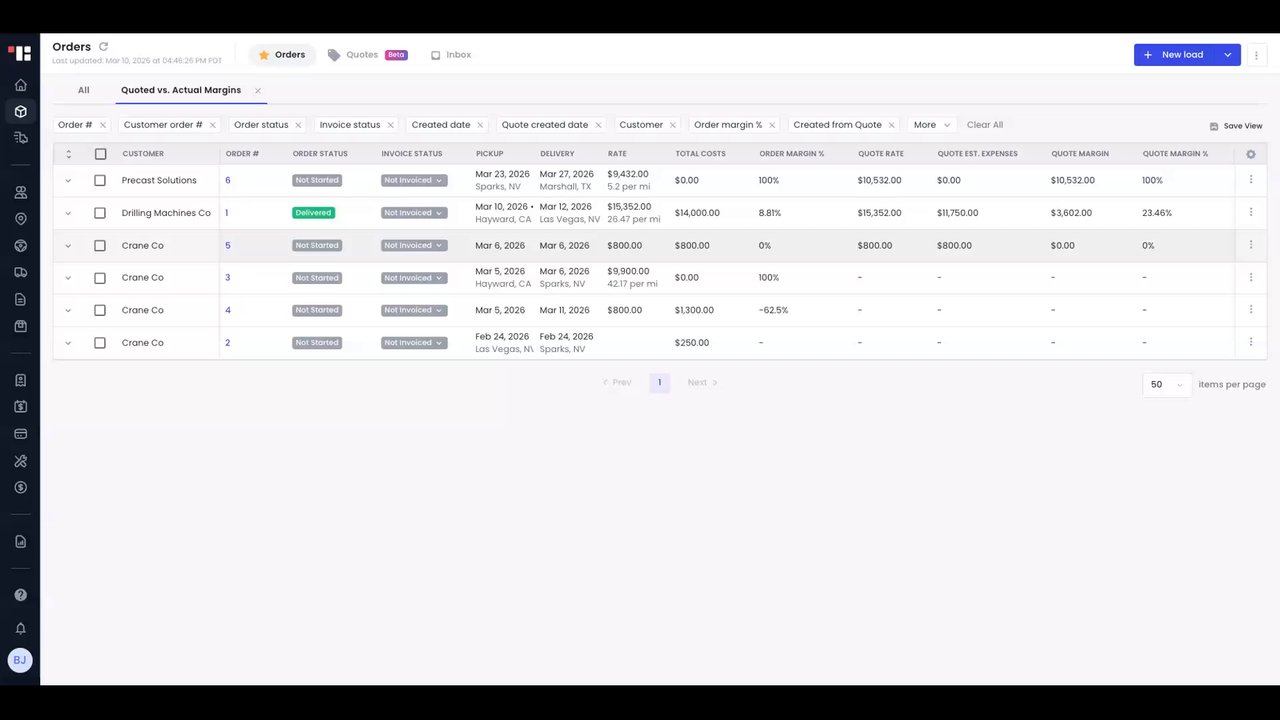Click the Save View button
The width and height of the screenshot is (1280, 720).
point(1236,126)
